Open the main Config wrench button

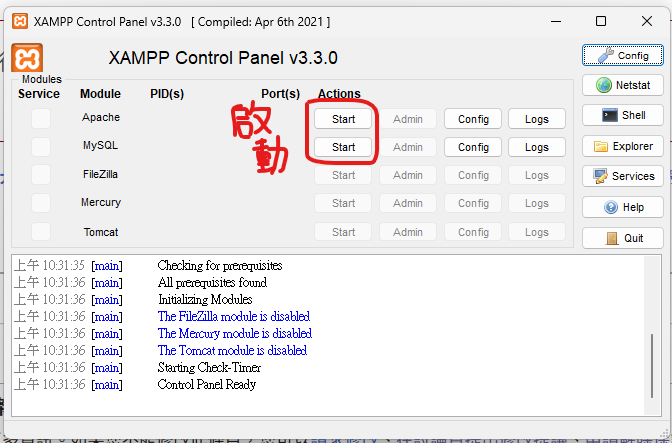[x=623, y=55]
